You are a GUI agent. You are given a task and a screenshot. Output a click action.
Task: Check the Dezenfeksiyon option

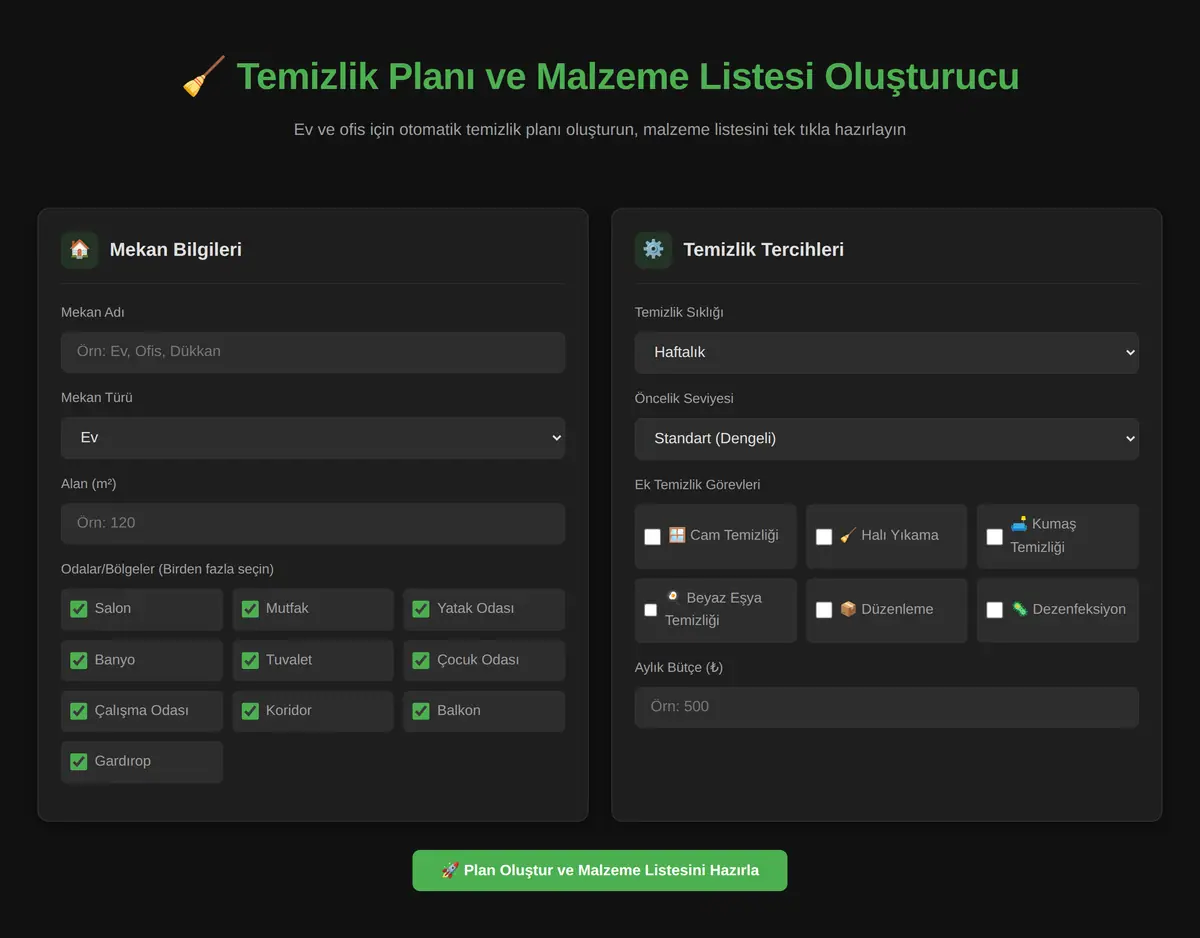[x=995, y=609]
